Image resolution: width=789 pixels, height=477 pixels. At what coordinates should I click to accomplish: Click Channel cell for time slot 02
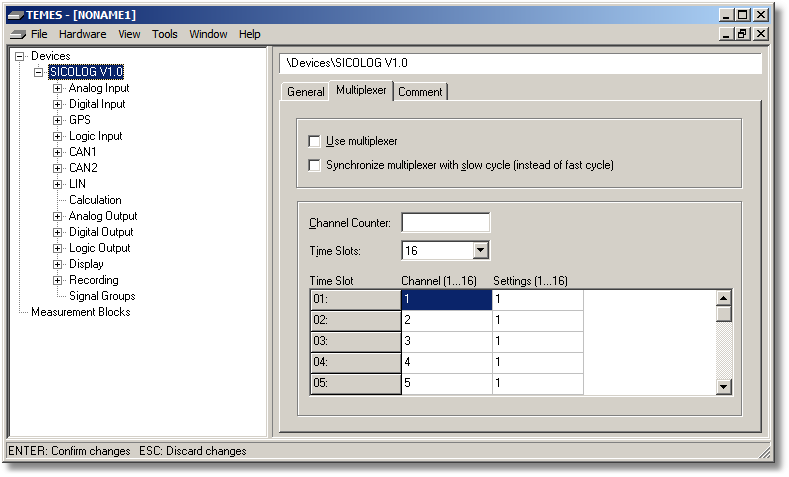pyautogui.click(x=446, y=320)
